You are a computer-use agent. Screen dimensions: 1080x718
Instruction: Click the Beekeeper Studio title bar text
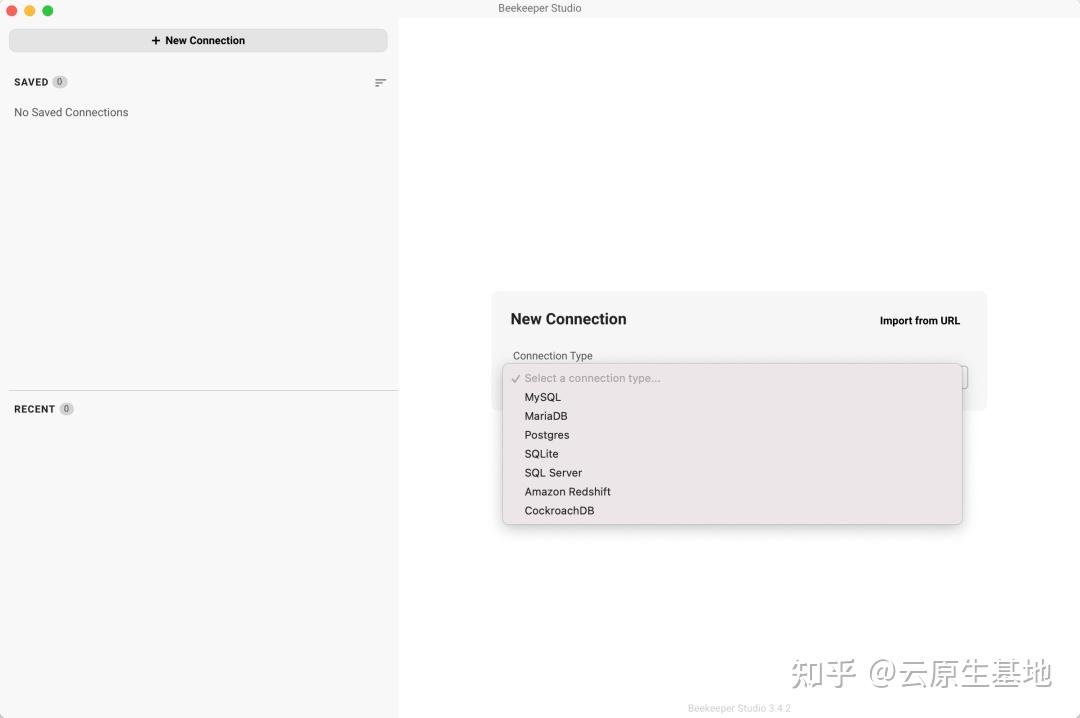539,8
